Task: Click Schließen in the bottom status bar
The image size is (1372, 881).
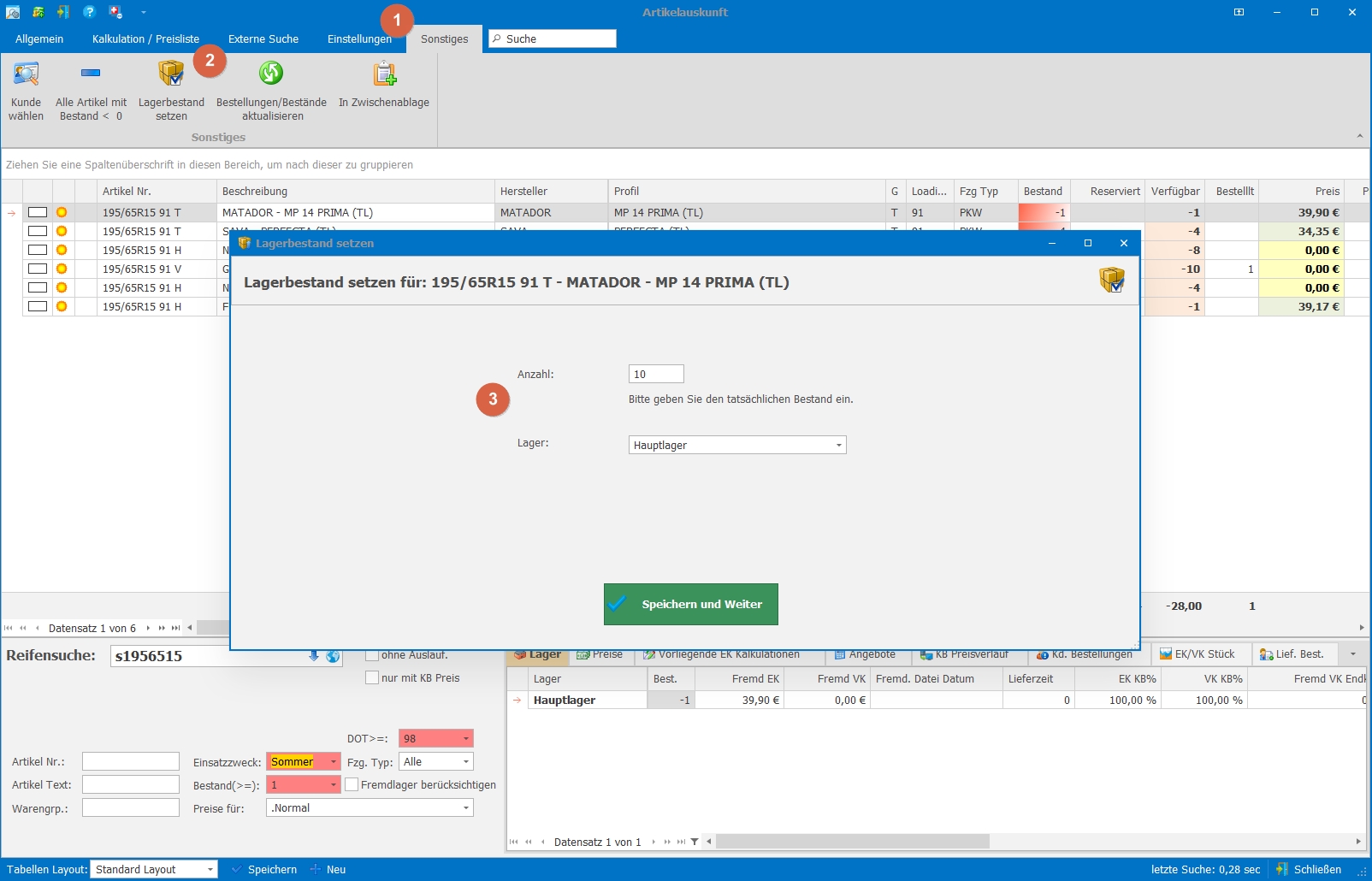Action: tap(1309, 869)
